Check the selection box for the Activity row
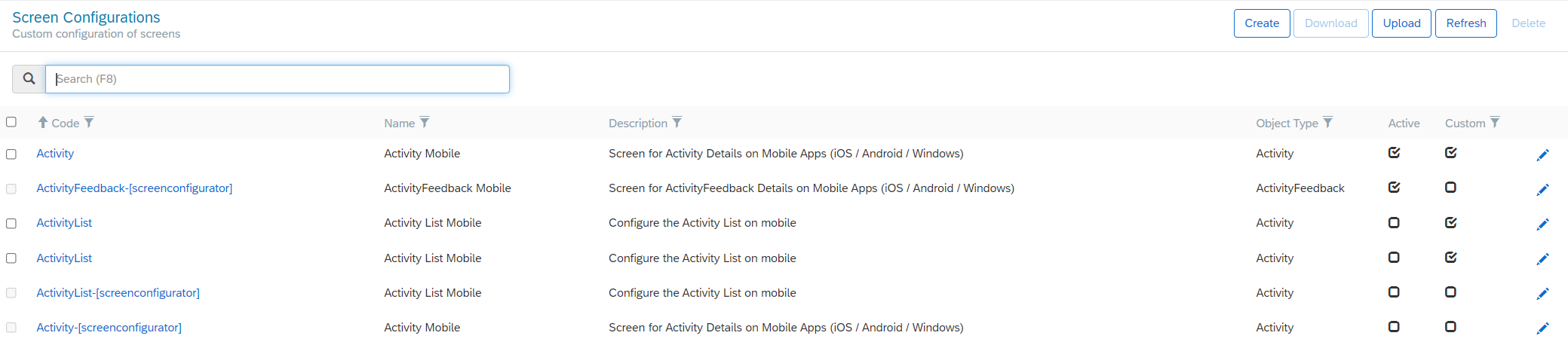Image resolution: width=1568 pixels, height=348 pixels. coord(11,154)
